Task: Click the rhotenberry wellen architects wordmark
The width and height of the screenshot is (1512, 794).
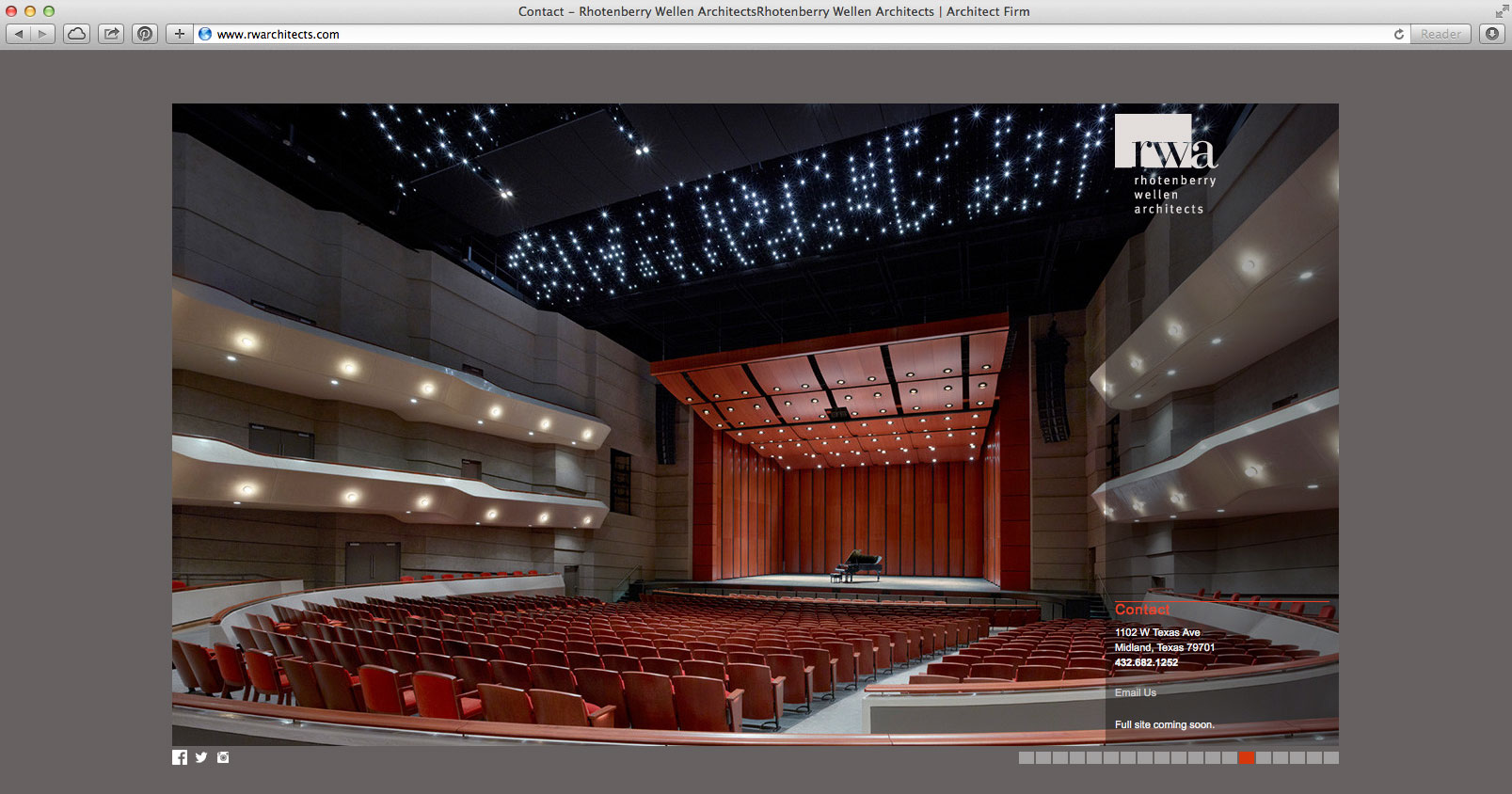Action: (x=1174, y=195)
